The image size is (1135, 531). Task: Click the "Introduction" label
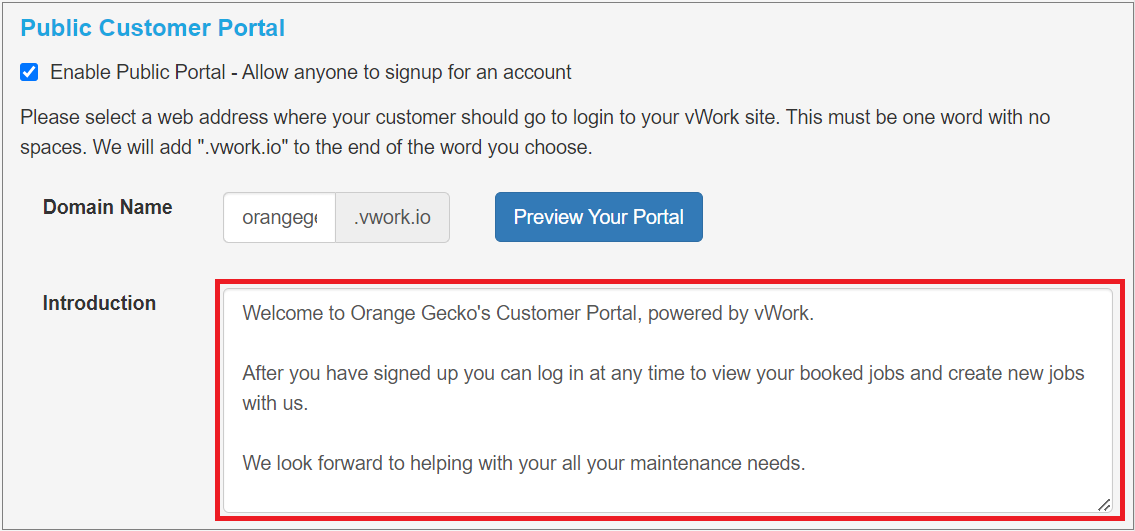pos(99,303)
